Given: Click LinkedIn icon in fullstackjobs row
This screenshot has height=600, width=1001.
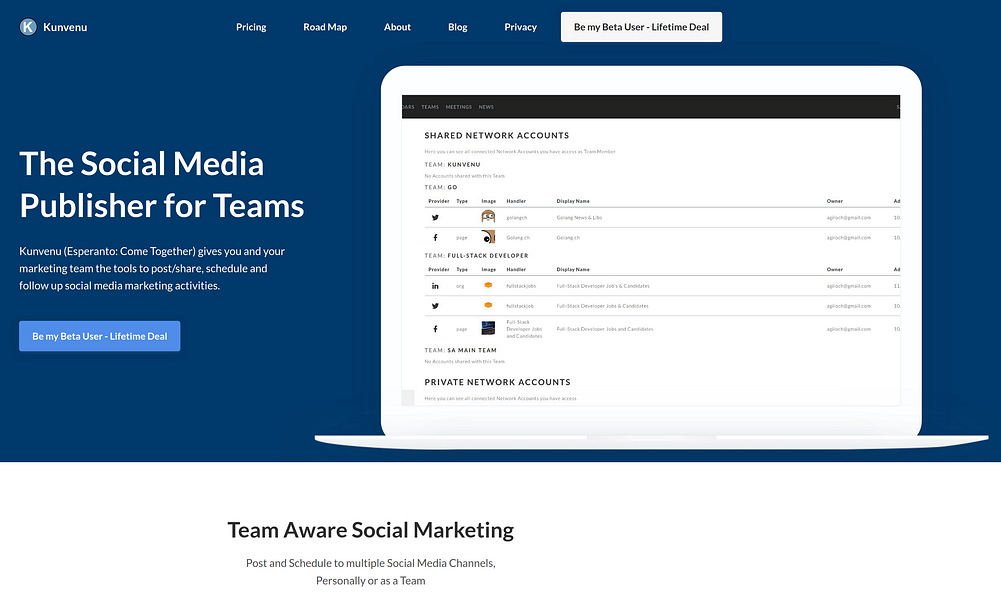Looking at the screenshot, I should click(435, 286).
